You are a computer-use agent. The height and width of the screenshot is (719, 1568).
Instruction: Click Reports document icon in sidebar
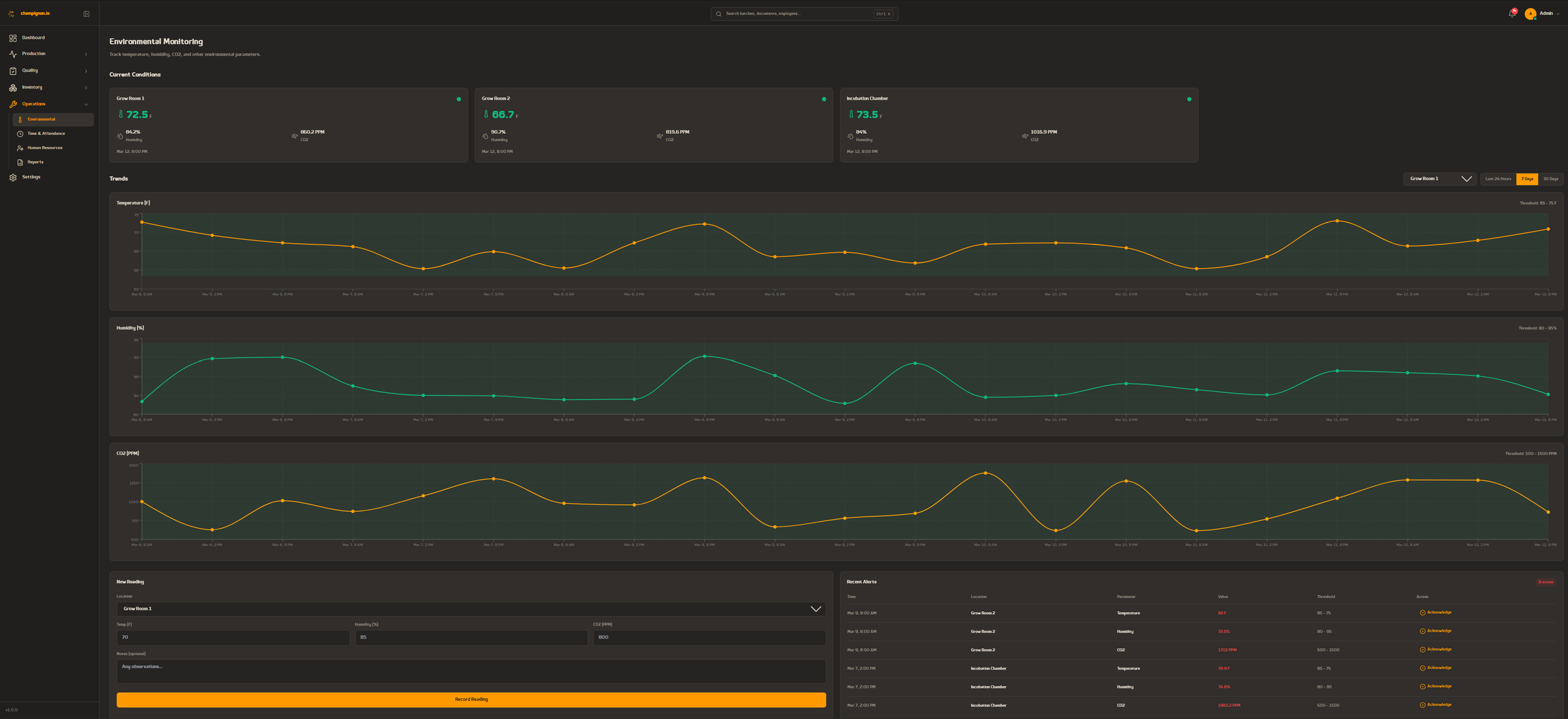pos(20,162)
